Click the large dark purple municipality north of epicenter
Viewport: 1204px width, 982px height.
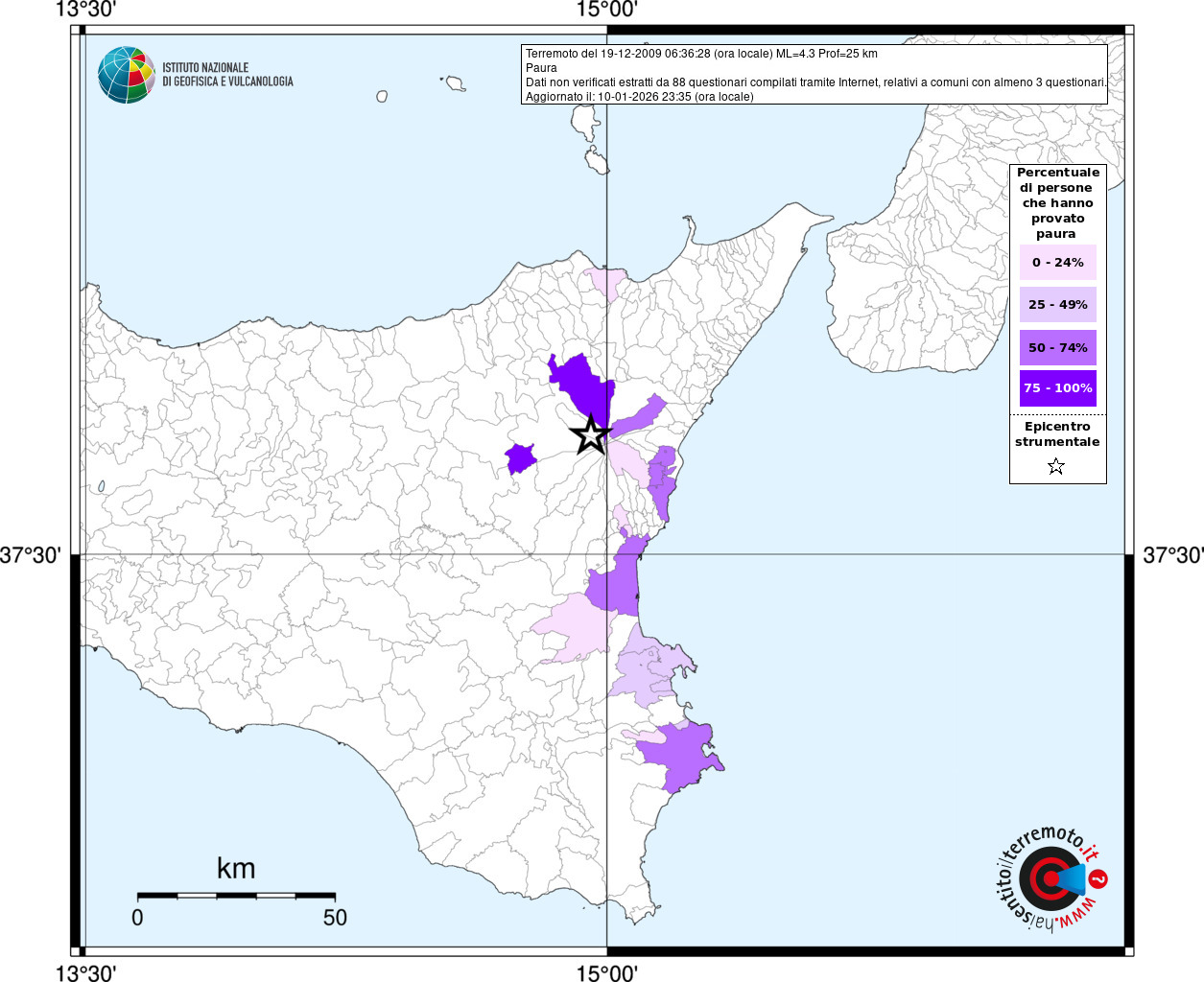(x=584, y=386)
